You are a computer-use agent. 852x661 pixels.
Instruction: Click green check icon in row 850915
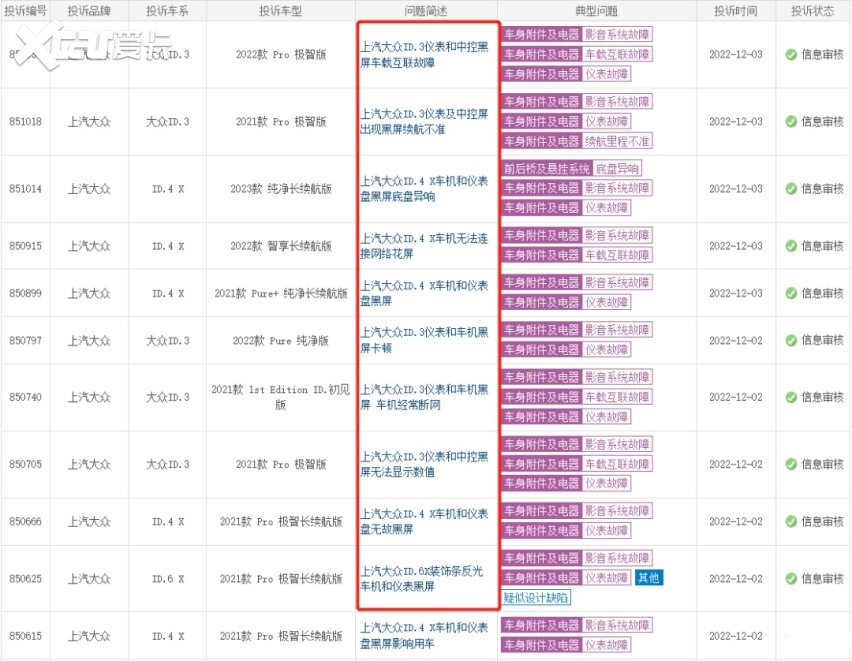791,246
